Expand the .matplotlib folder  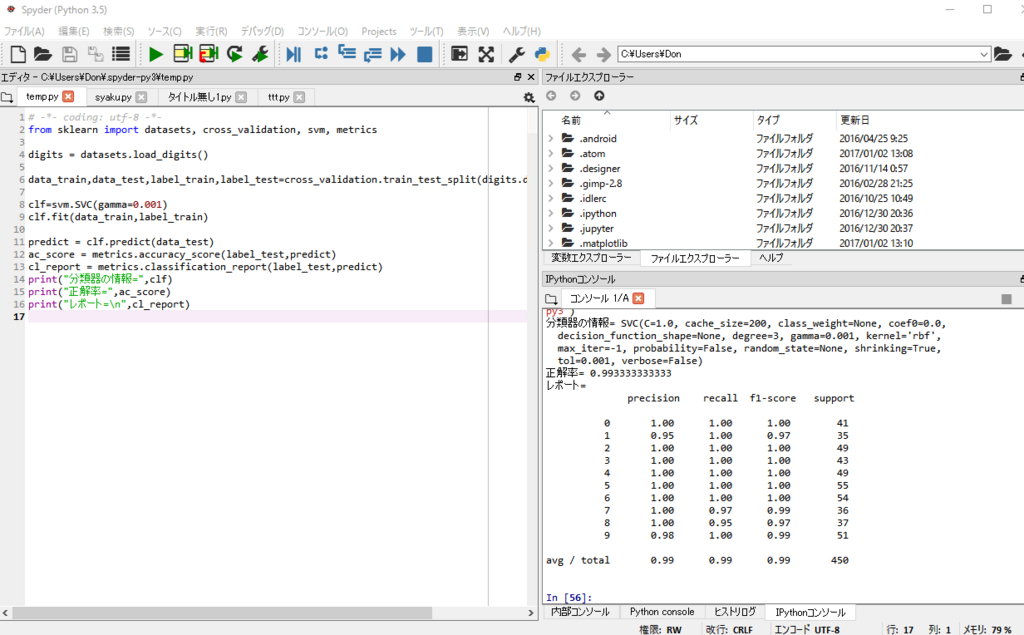551,243
